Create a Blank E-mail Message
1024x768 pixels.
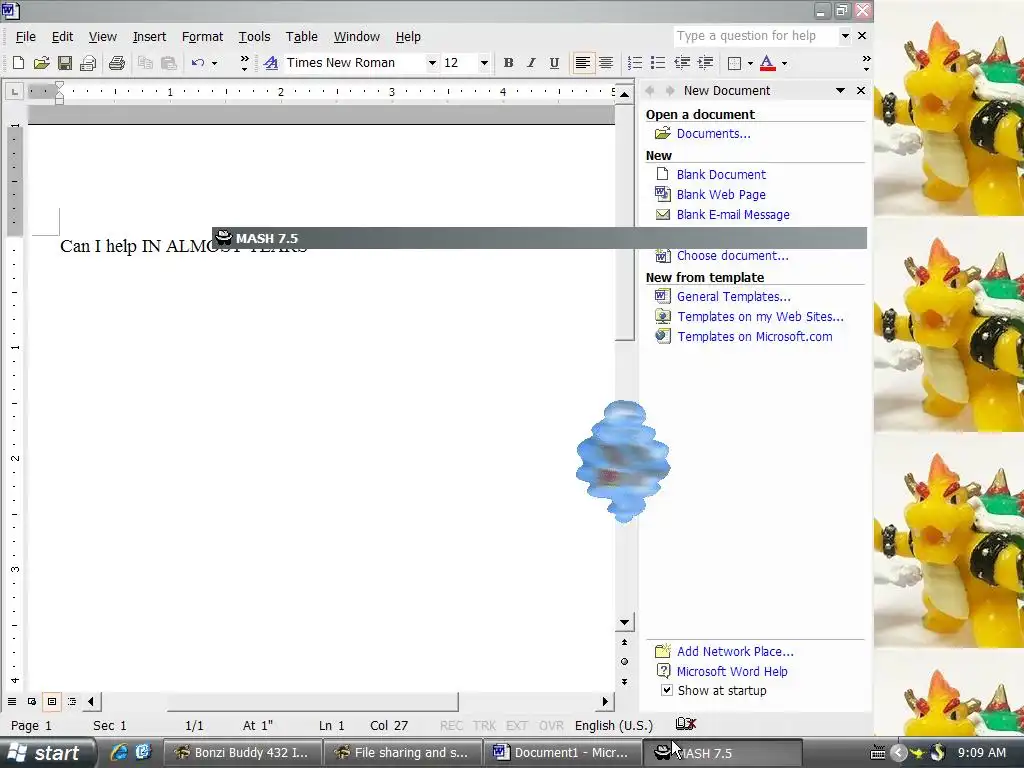click(733, 215)
